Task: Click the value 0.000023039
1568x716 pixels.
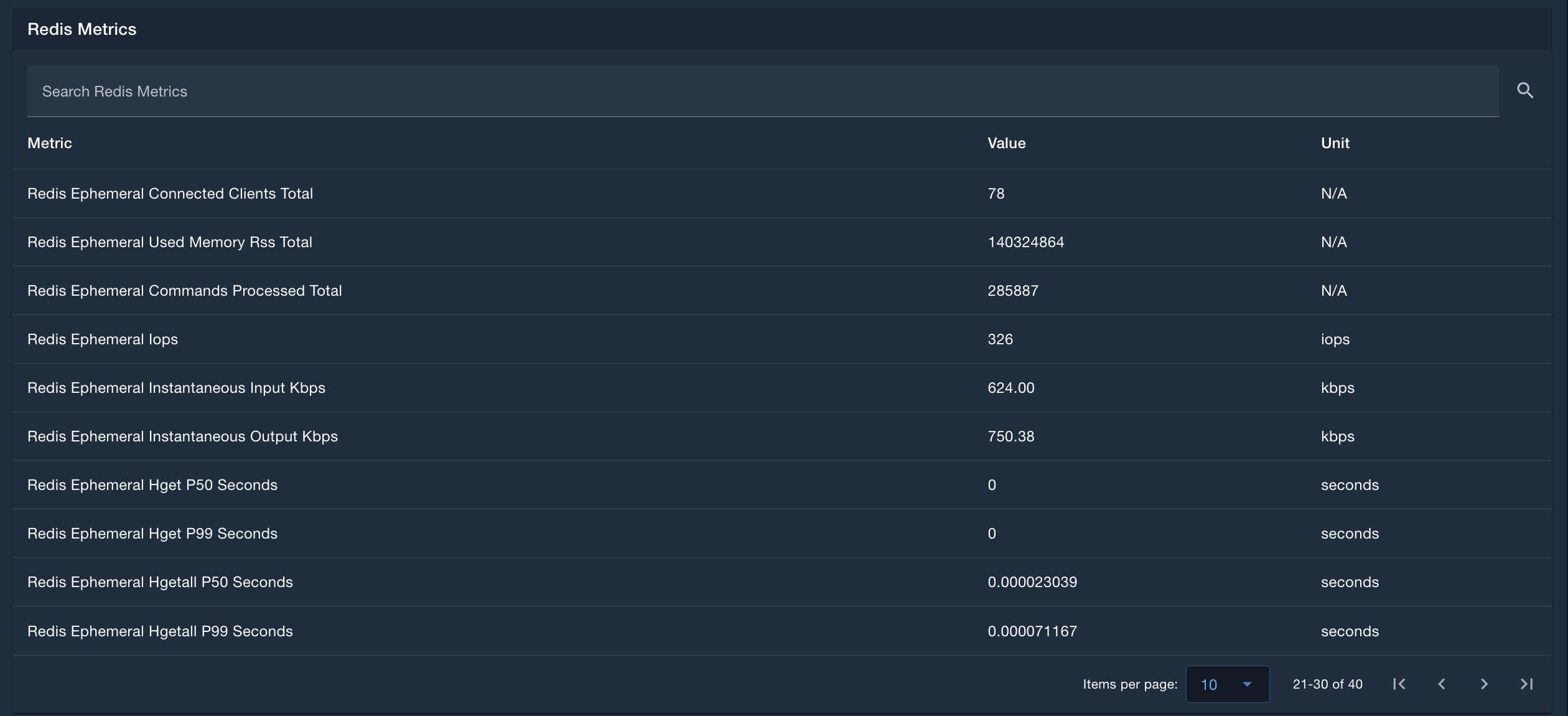Action: coord(1032,582)
